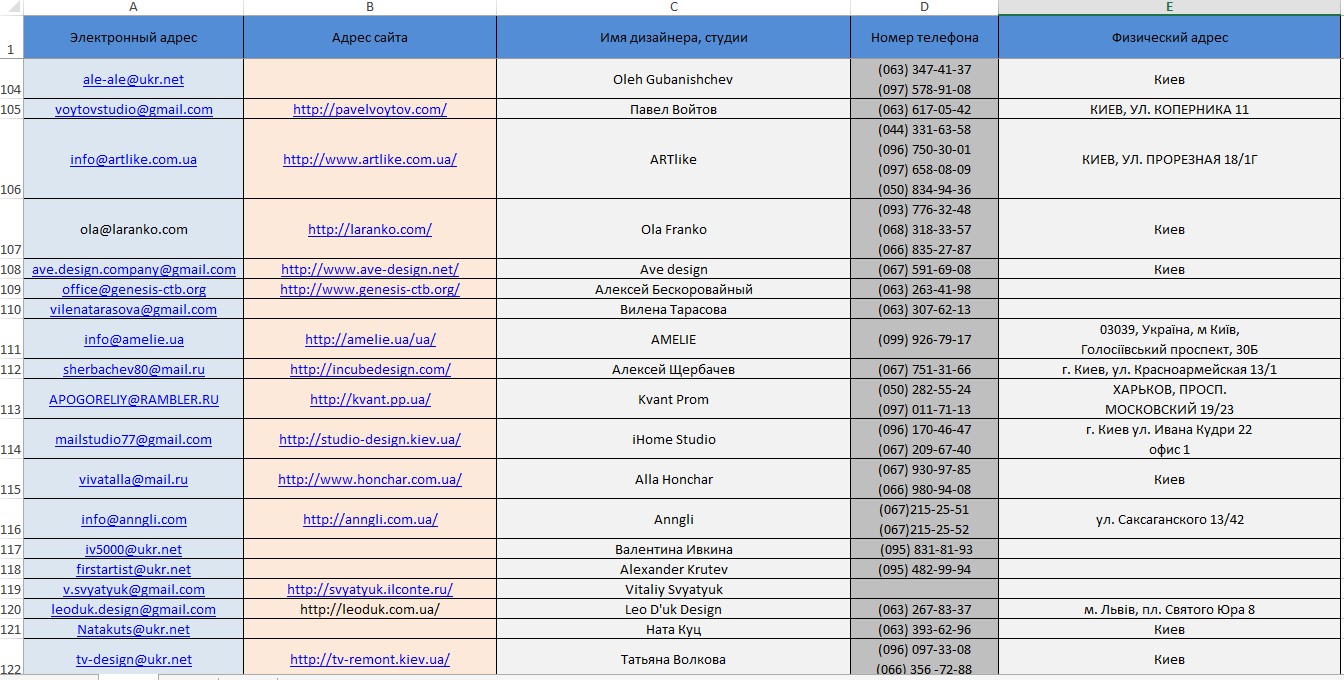1344x680 pixels.
Task: Open the firstartist@ukr.net email link
Action: [133, 570]
